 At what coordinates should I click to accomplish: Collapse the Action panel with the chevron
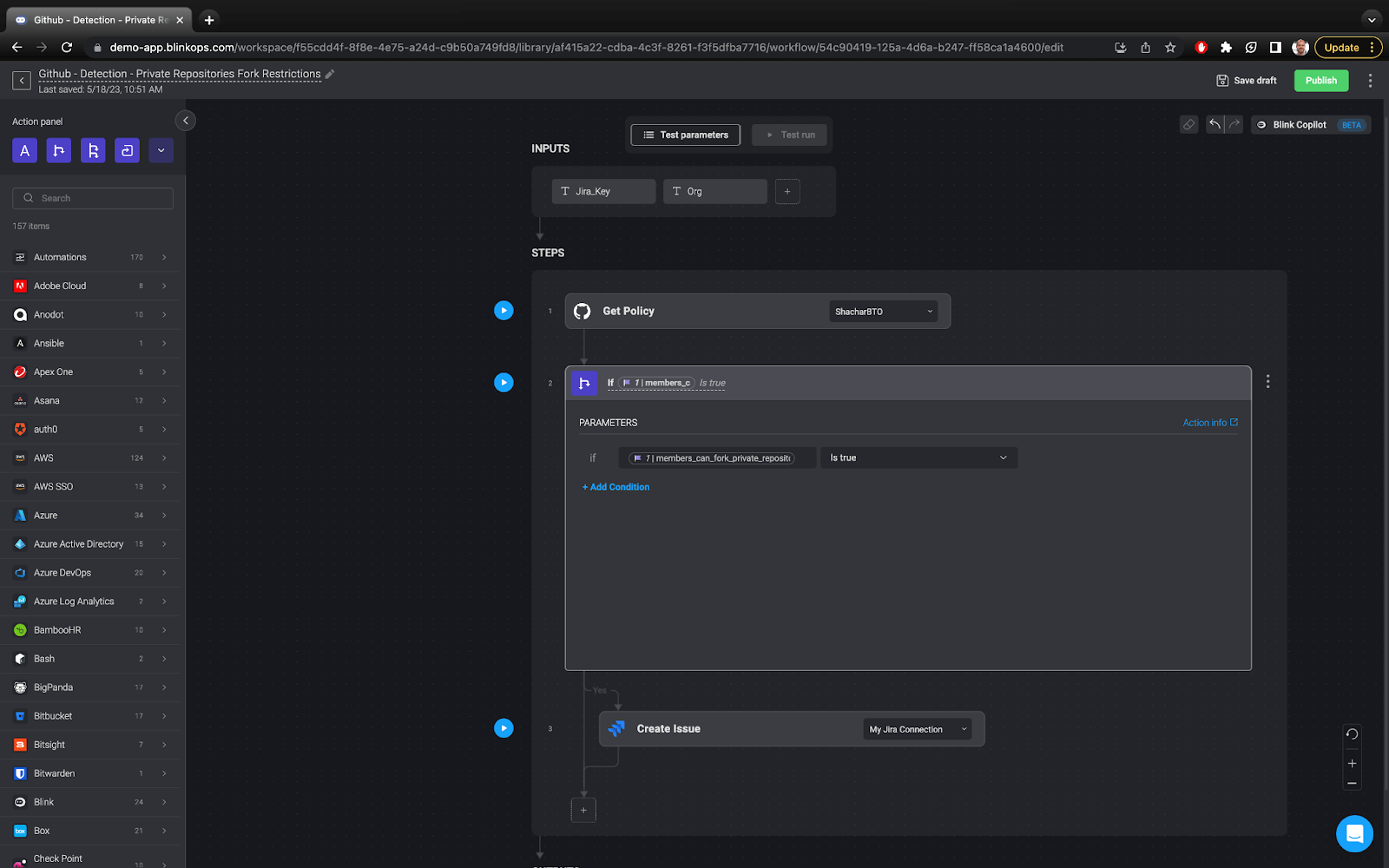click(x=185, y=120)
